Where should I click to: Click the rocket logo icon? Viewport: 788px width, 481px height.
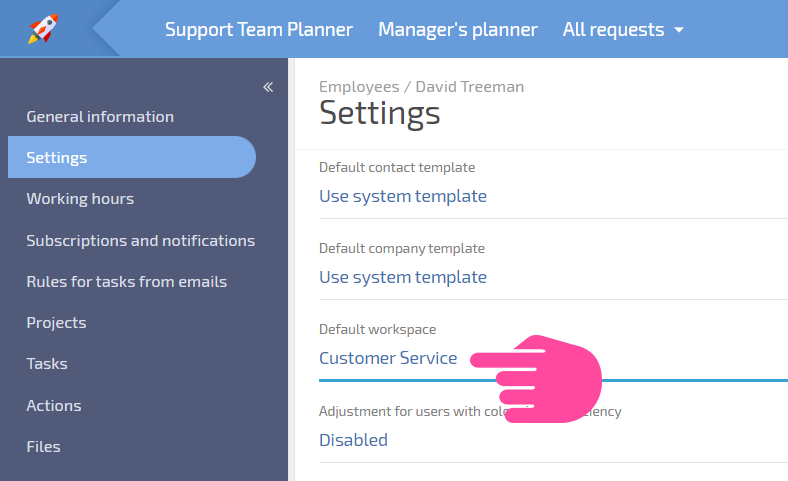click(43, 29)
